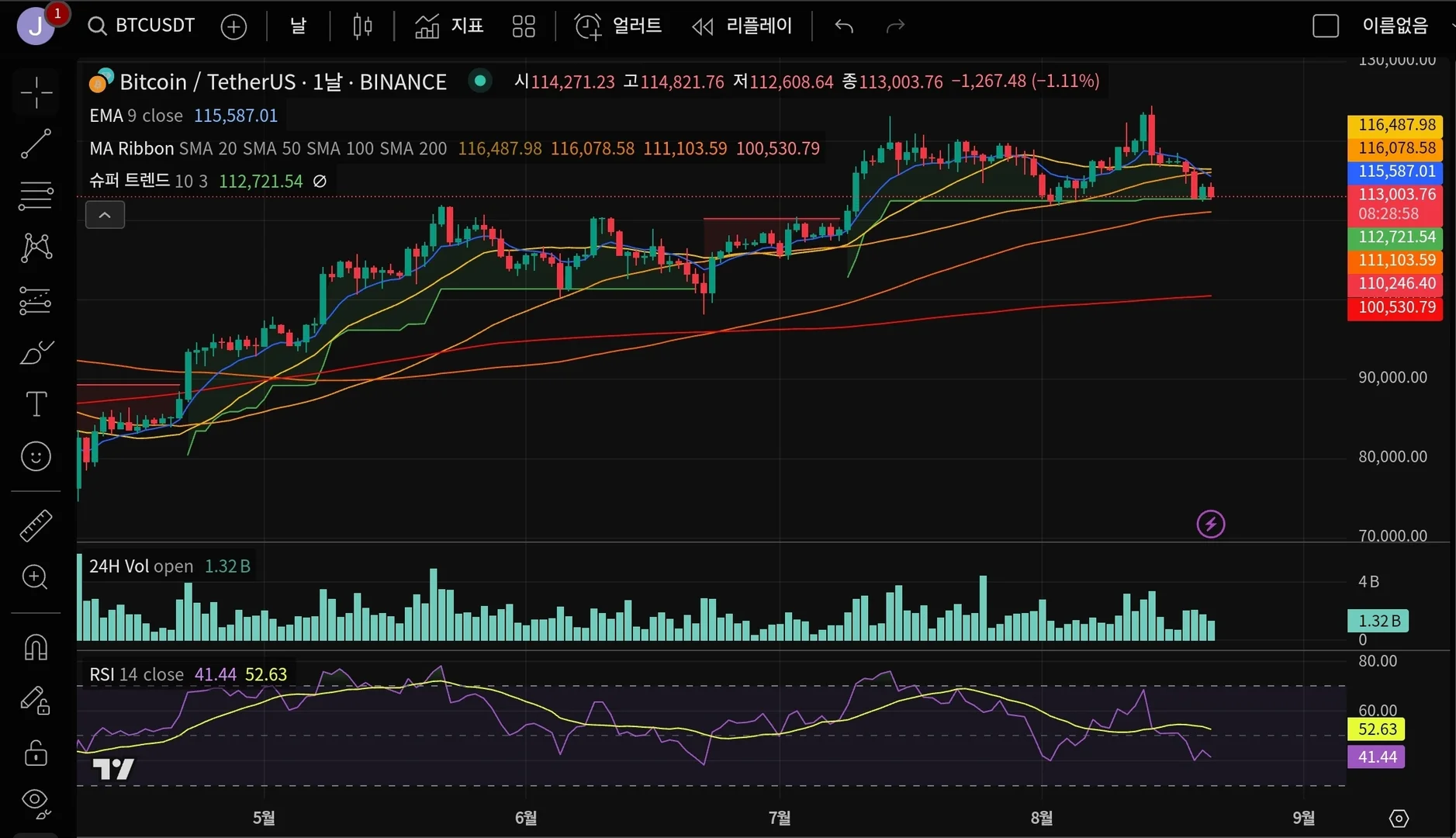The height and width of the screenshot is (838, 1456).
Task: Open the Fibonacci tools group
Action: click(x=36, y=196)
